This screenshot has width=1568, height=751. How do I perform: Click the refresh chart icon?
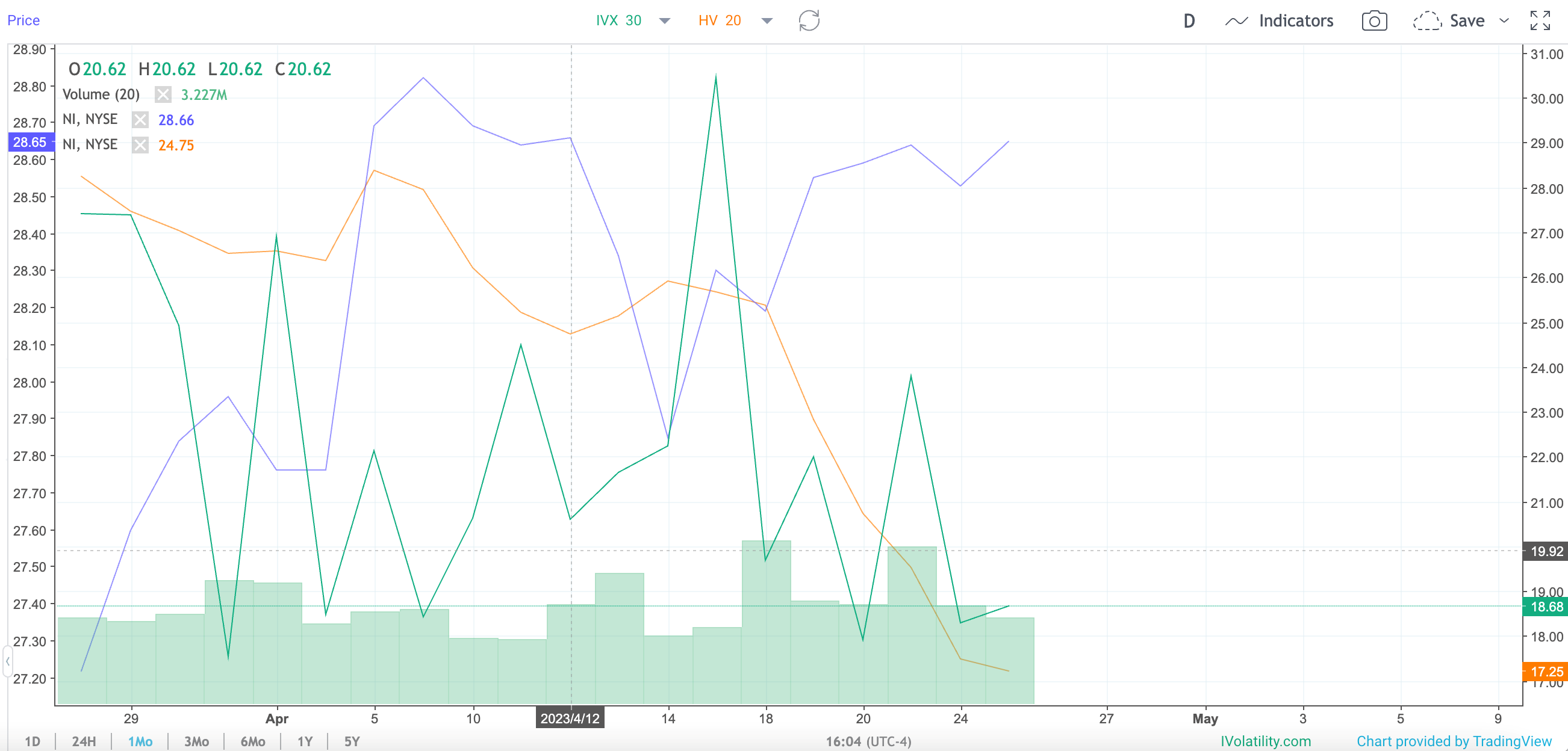click(x=809, y=20)
